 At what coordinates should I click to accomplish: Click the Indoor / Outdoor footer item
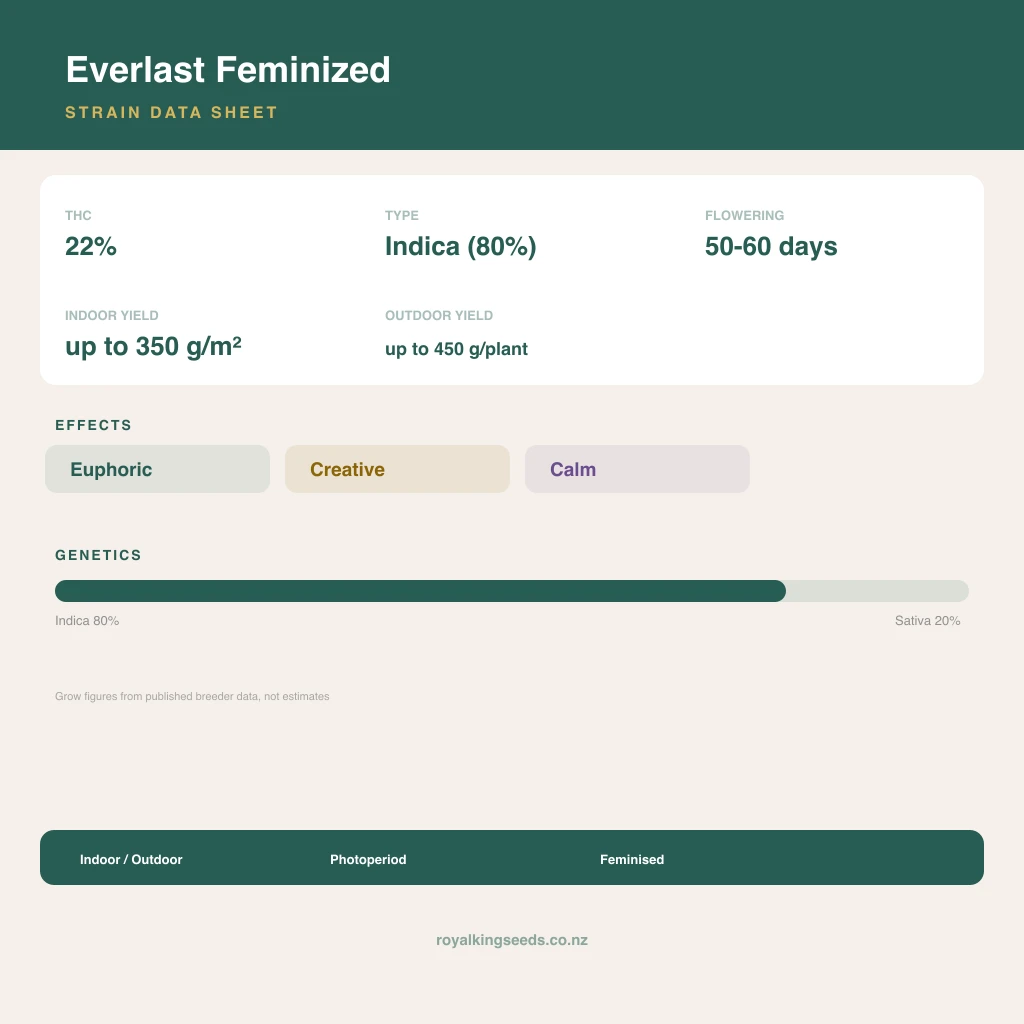tap(131, 859)
